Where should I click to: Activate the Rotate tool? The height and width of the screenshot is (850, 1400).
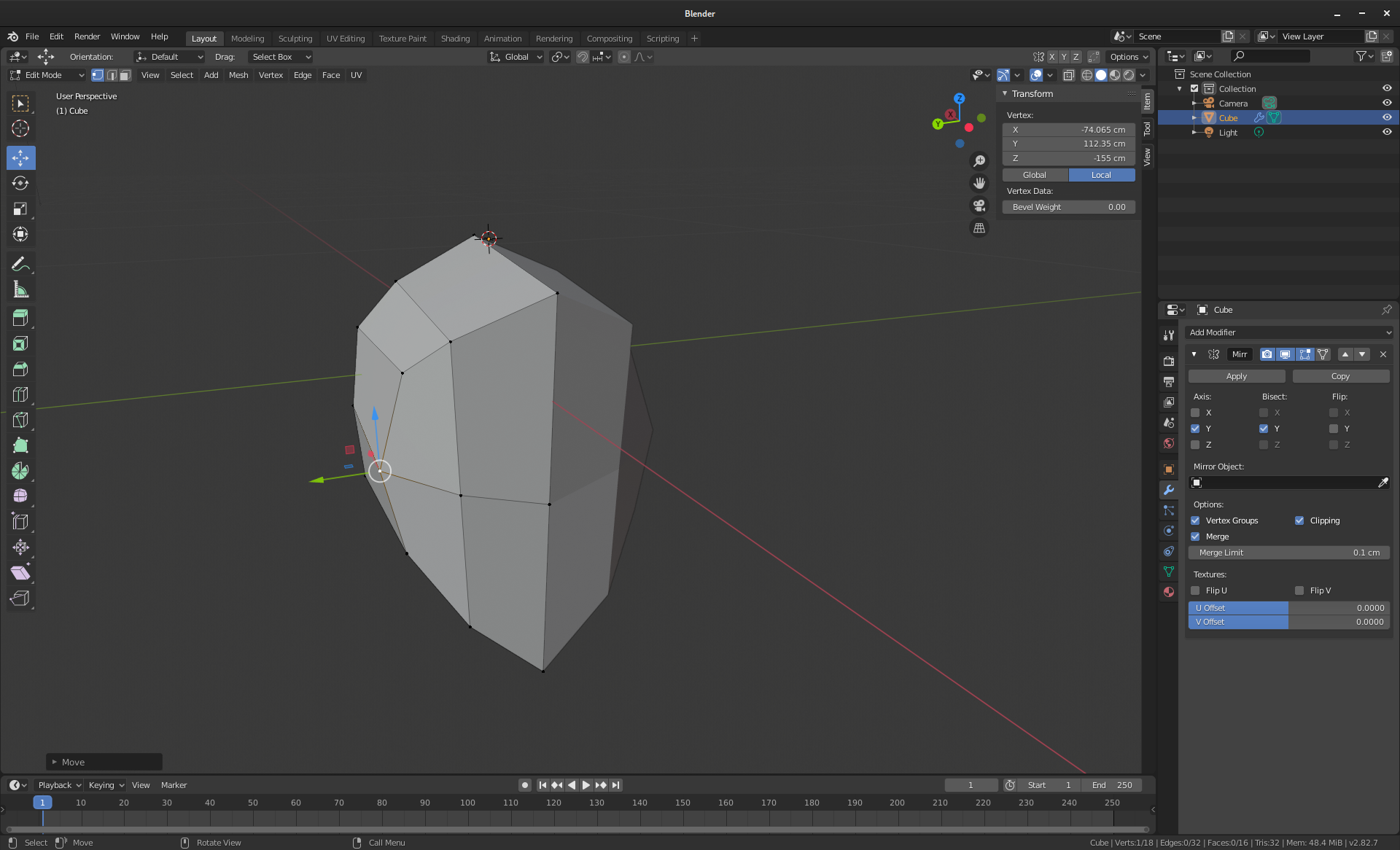tap(20, 183)
